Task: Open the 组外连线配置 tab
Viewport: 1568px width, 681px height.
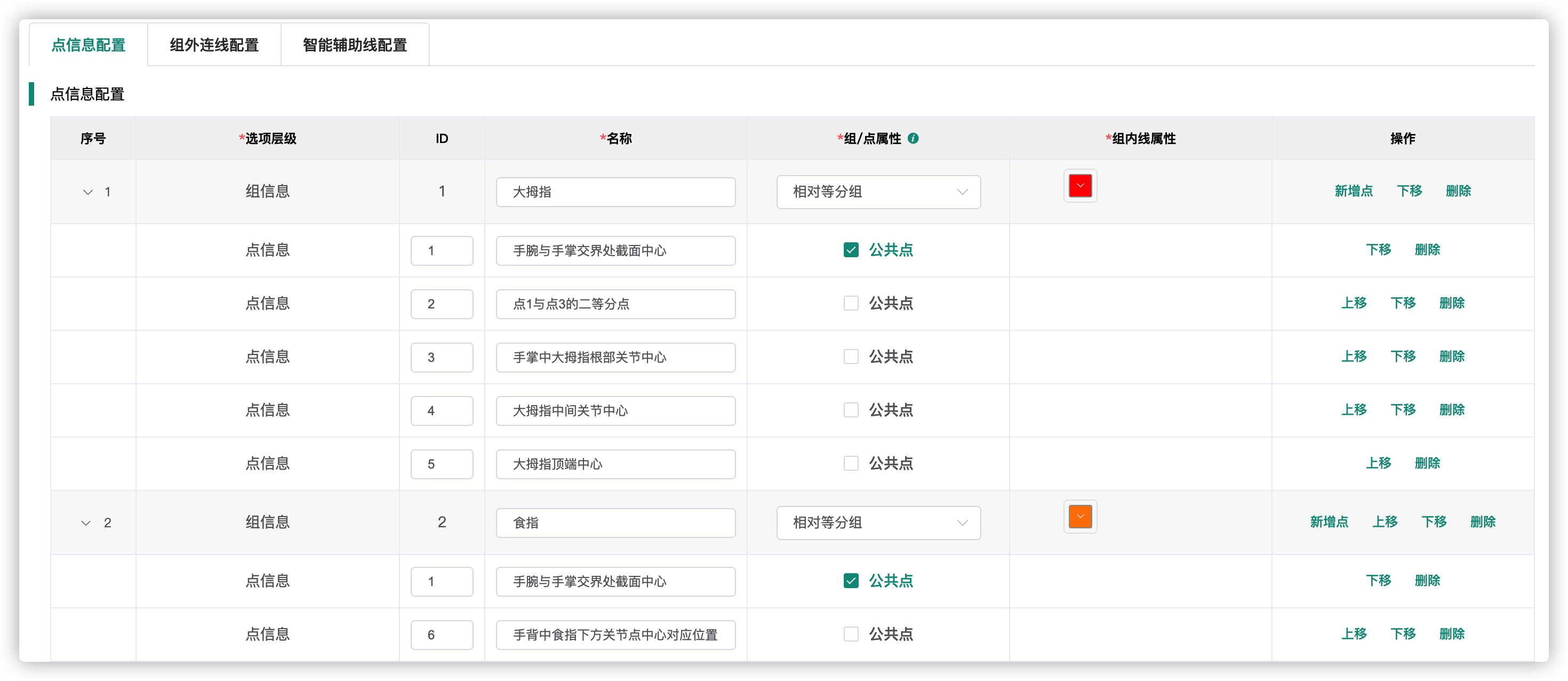Action: coord(214,44)
